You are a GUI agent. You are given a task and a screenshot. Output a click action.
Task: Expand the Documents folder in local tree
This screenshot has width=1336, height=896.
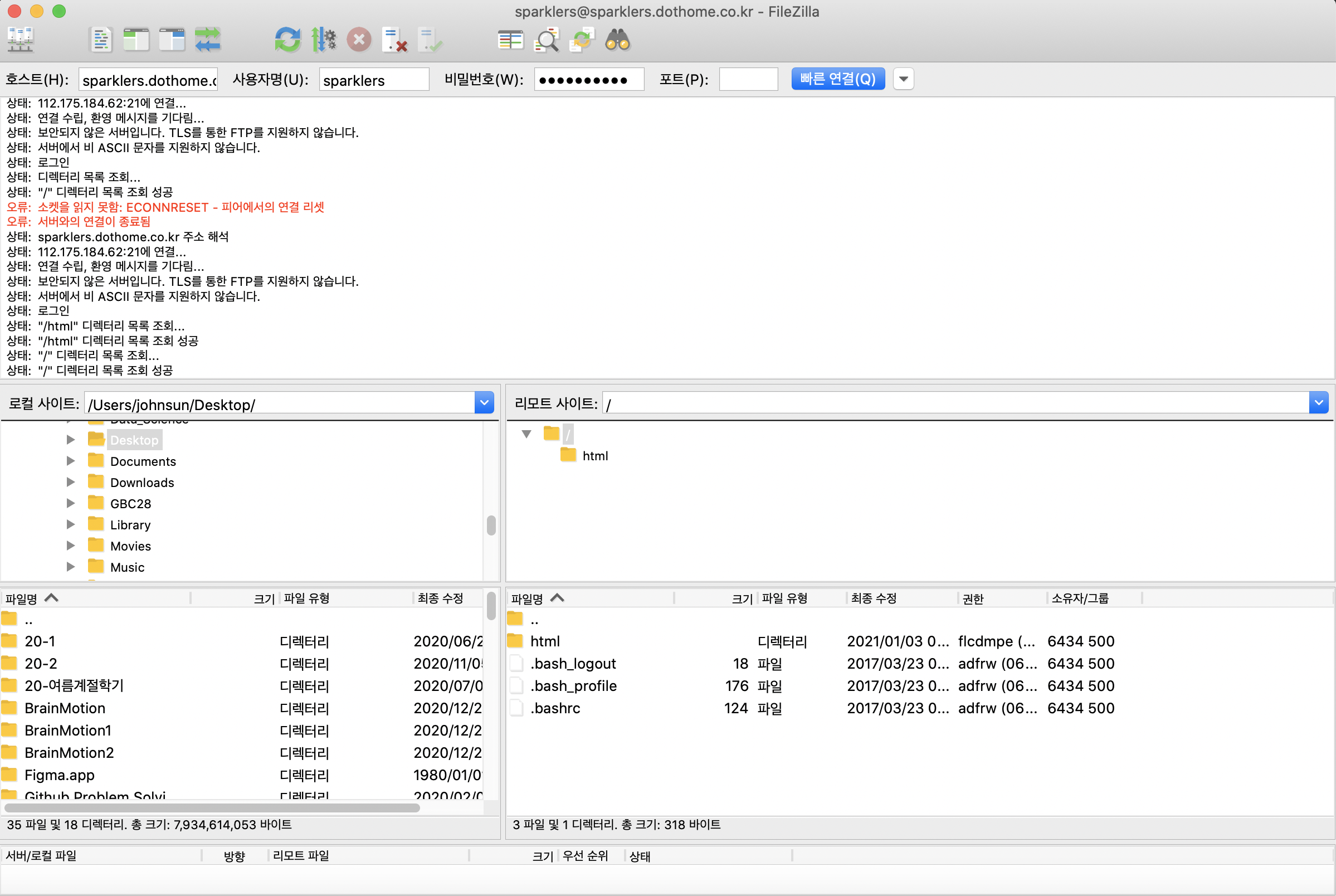tap(70, 461)
